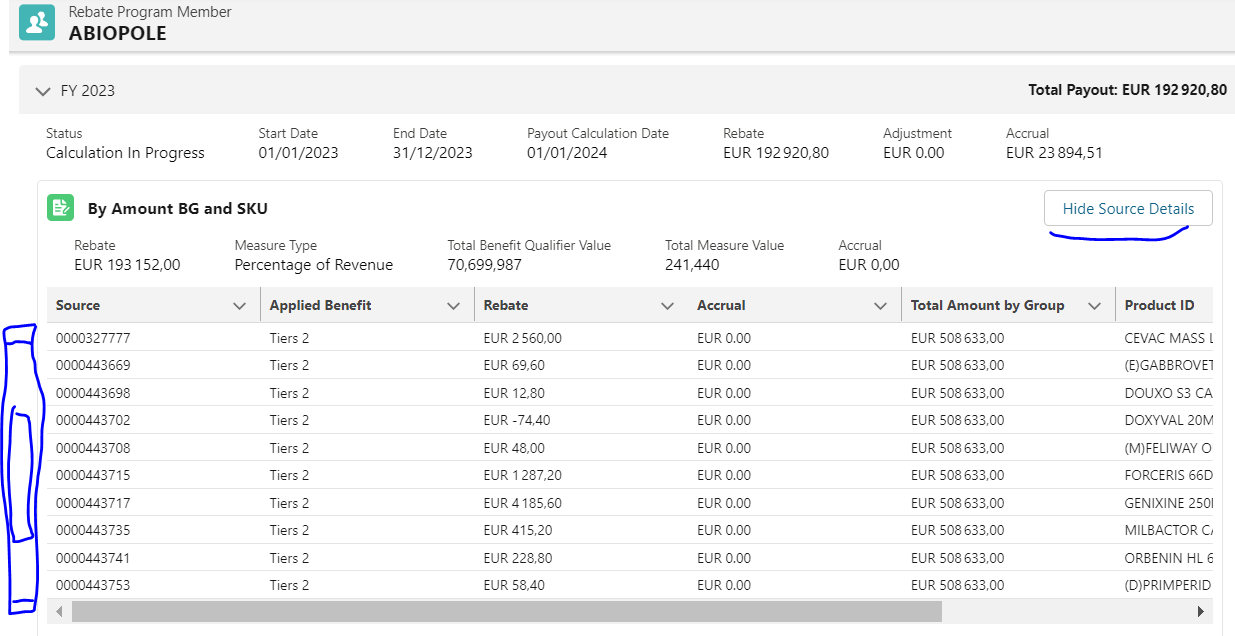Open the Accrual column header dropdown
Screen dimensions: 1235x636
879,305
